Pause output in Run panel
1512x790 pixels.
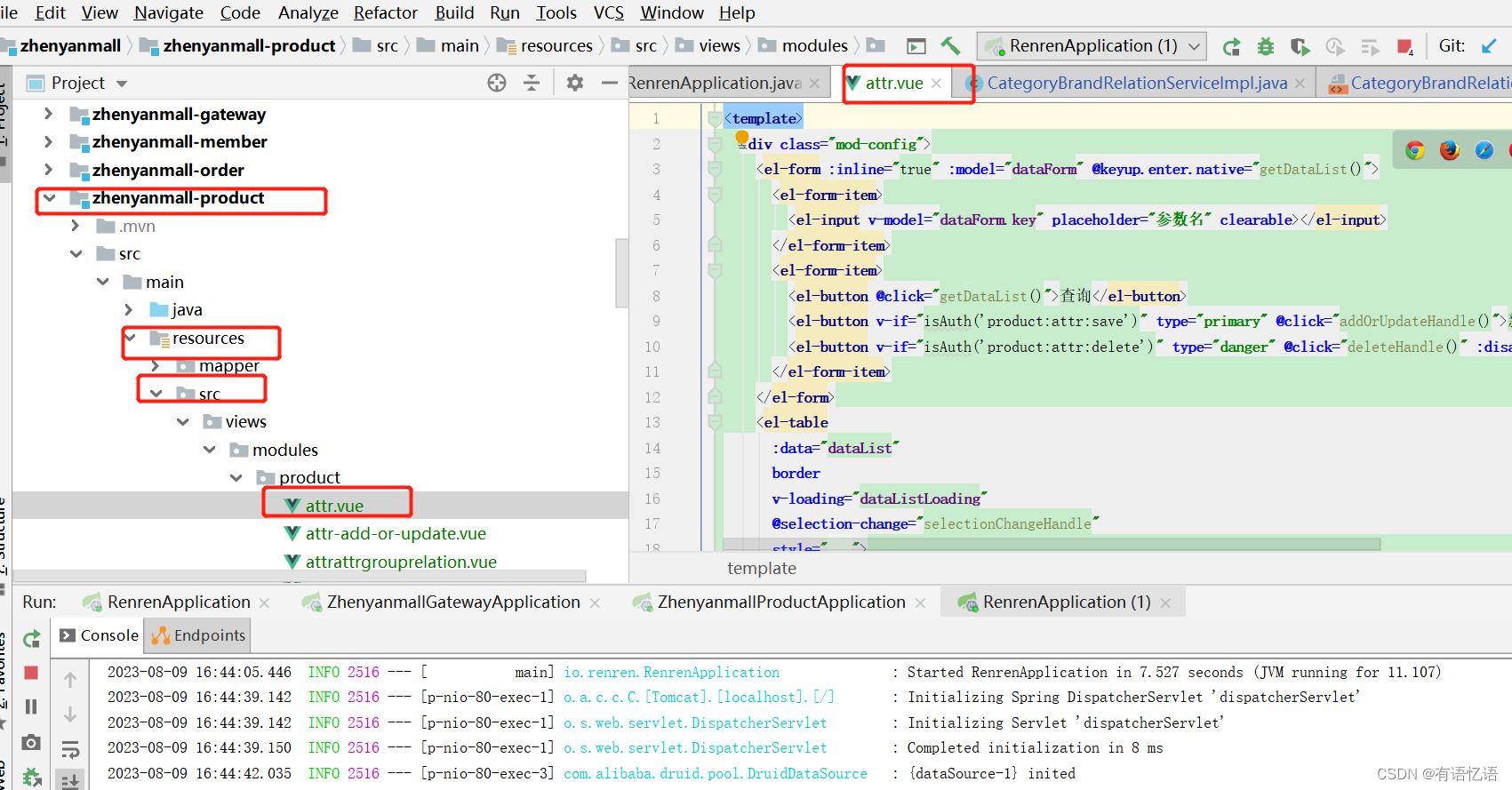pos(31,706)
